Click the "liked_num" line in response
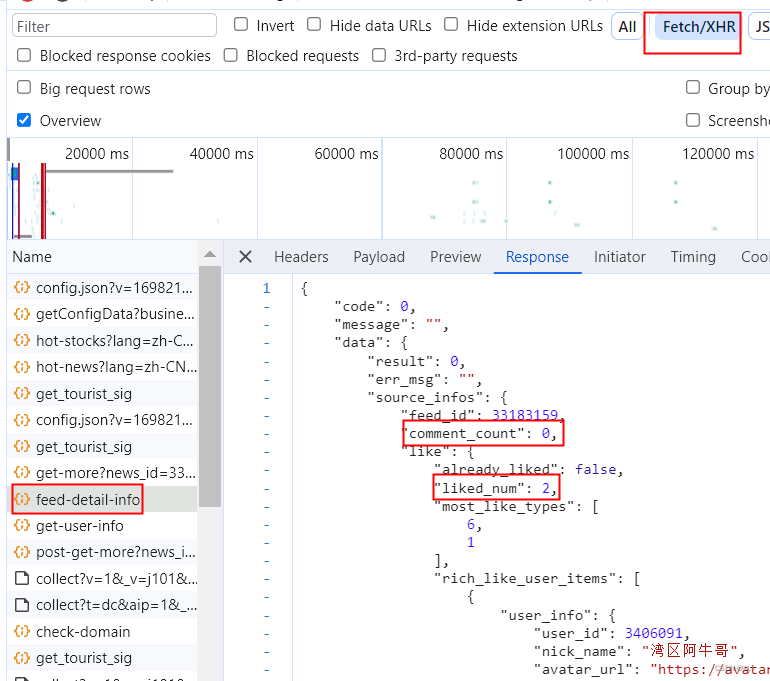 (496, 488)
